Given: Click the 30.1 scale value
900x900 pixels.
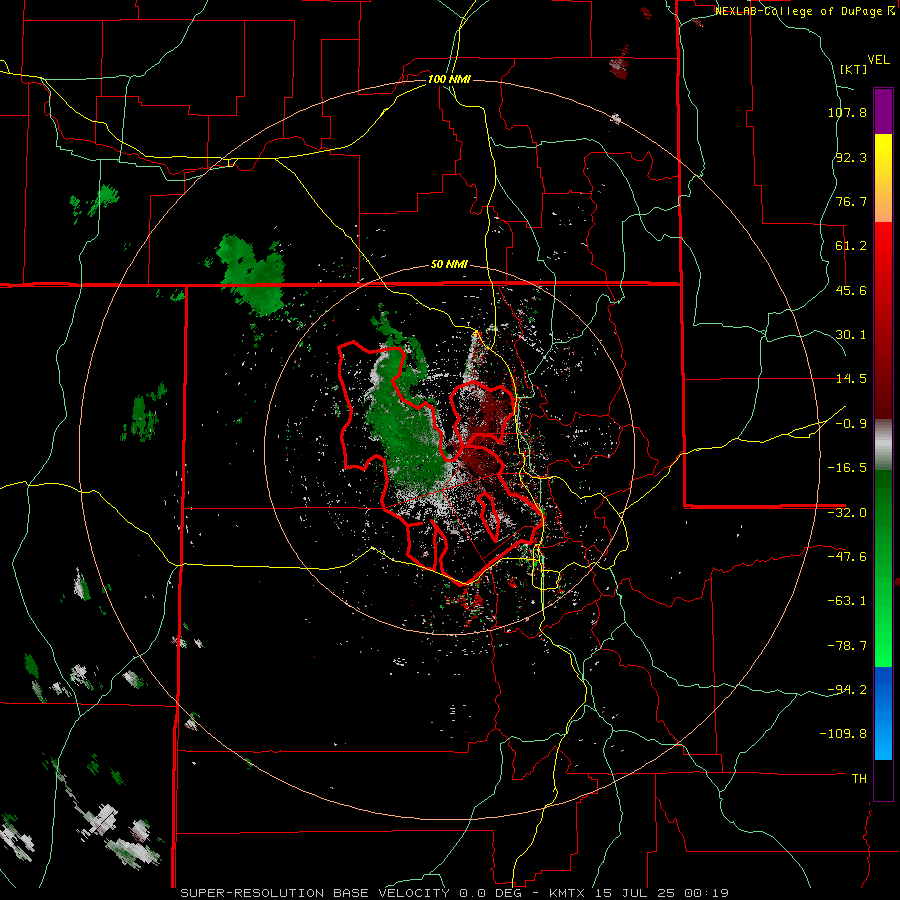Looking at the screenshot, I should tap(851, 335).
